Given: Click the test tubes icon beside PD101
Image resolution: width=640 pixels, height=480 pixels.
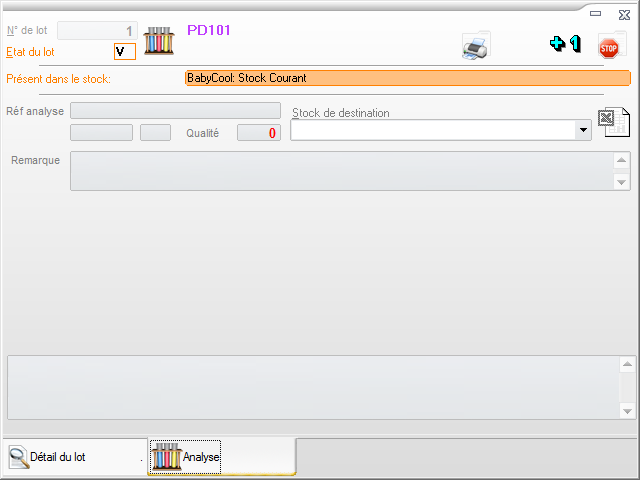Looking at the screenshot, I should (x=160, y=40).
